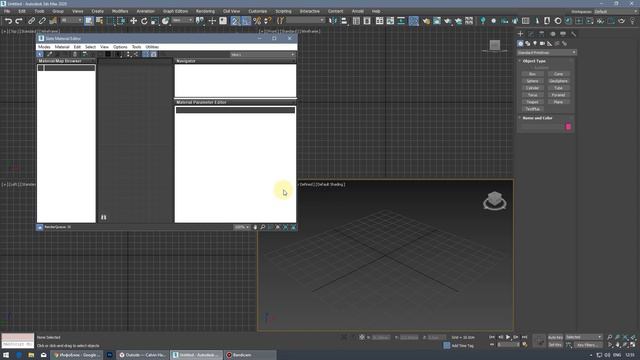This screenshot has height=360, width=640.
Task: Select the Link tool icon
Action: [31, 21]
